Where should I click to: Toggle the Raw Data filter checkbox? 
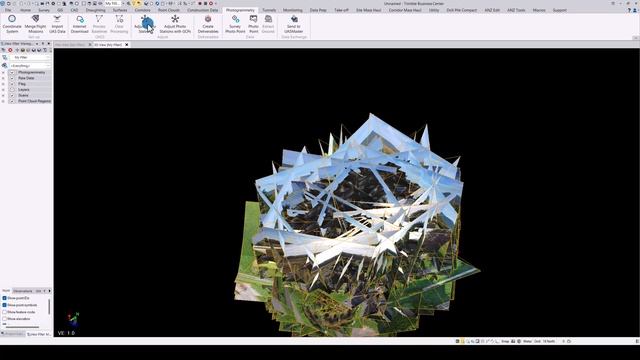click(12, 78)
